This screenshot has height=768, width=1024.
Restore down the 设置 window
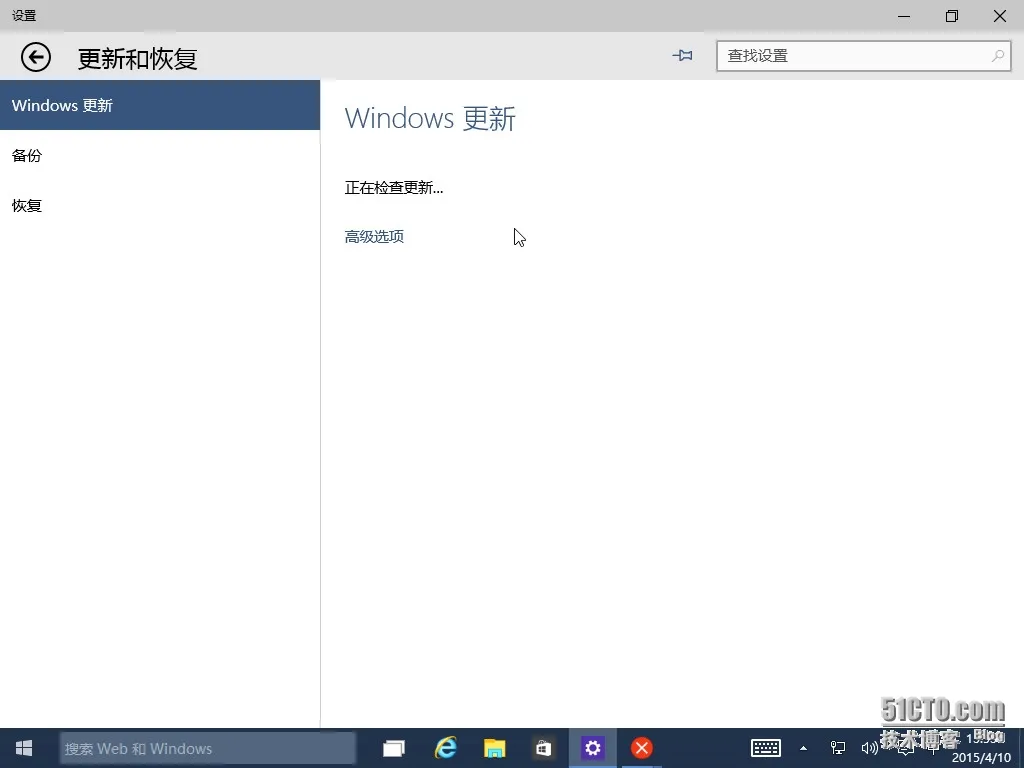click(x=952, y=16)
